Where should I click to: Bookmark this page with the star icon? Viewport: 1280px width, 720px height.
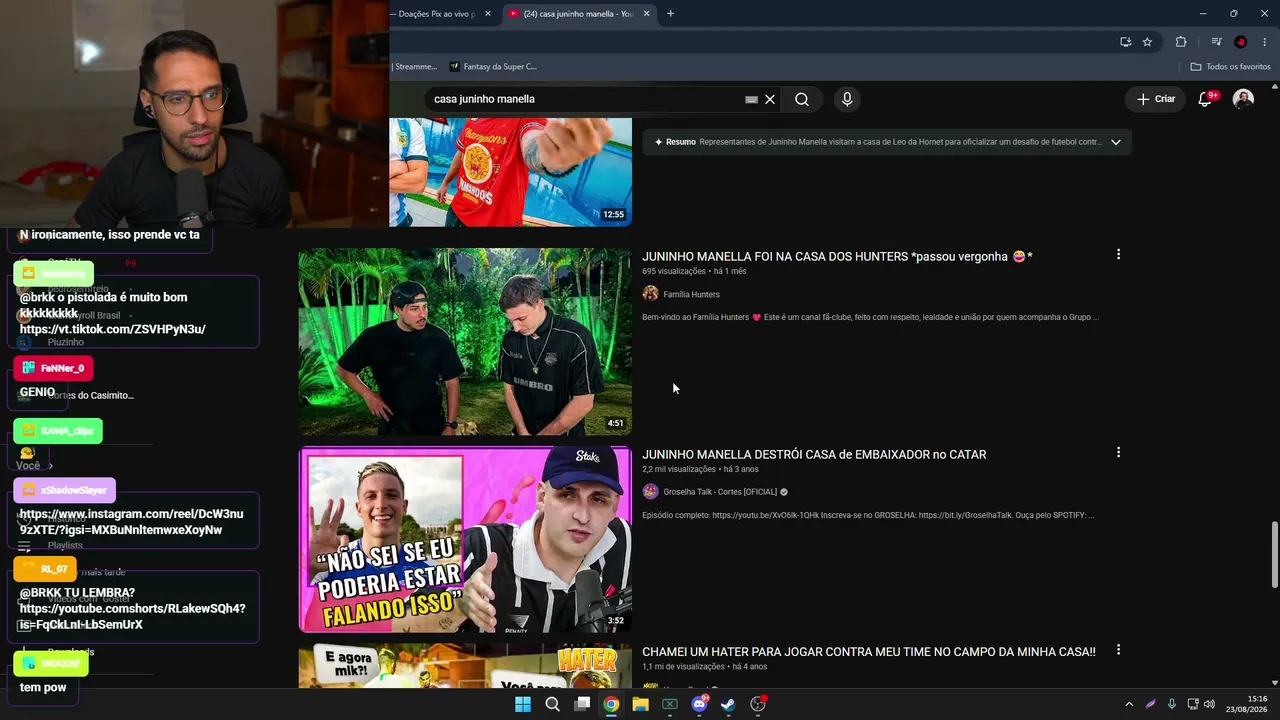(x=1147, y=42)
